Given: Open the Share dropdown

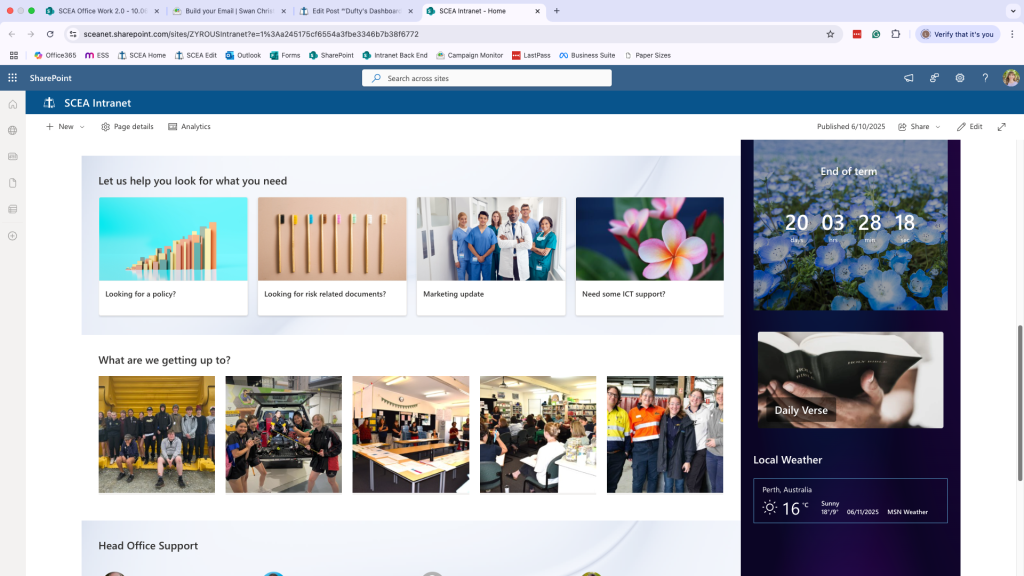Looking at the screenshot, I should point(919,127).
